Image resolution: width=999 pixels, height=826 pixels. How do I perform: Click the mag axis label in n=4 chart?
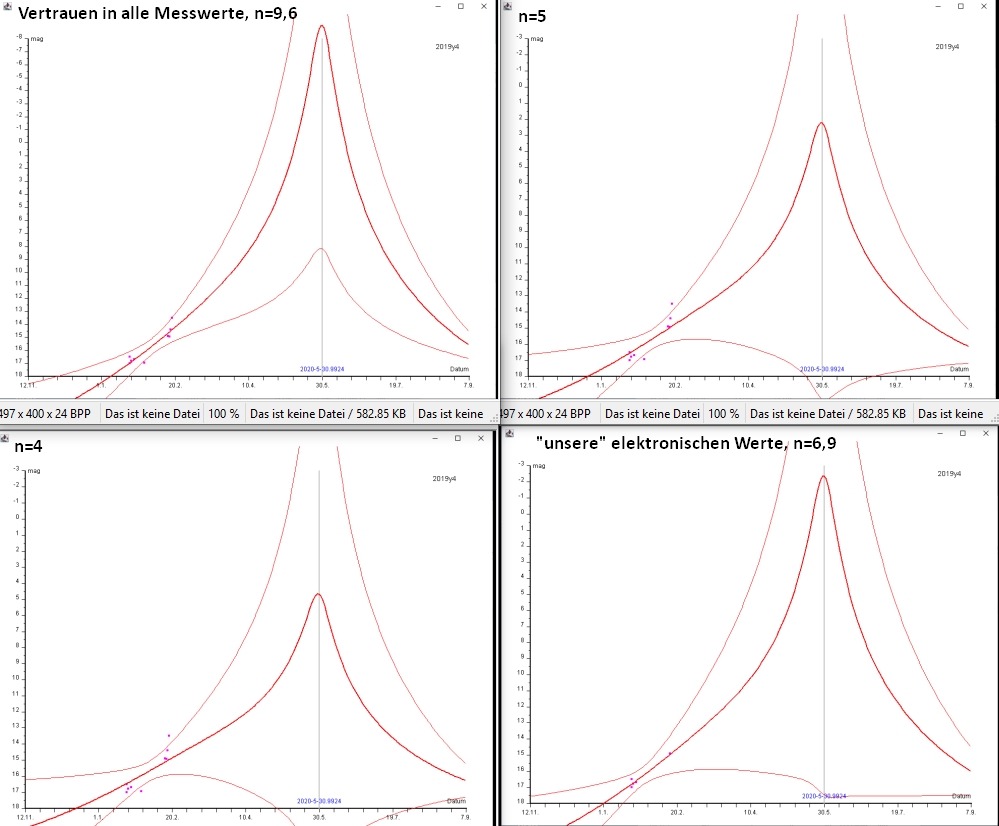[x=34, y=470]
